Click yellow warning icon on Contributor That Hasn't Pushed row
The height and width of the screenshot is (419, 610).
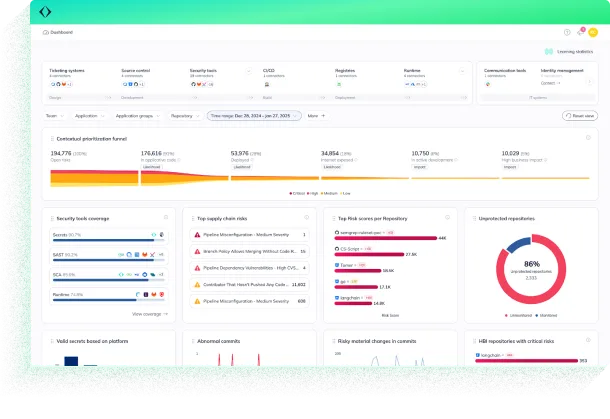[197, 284]
